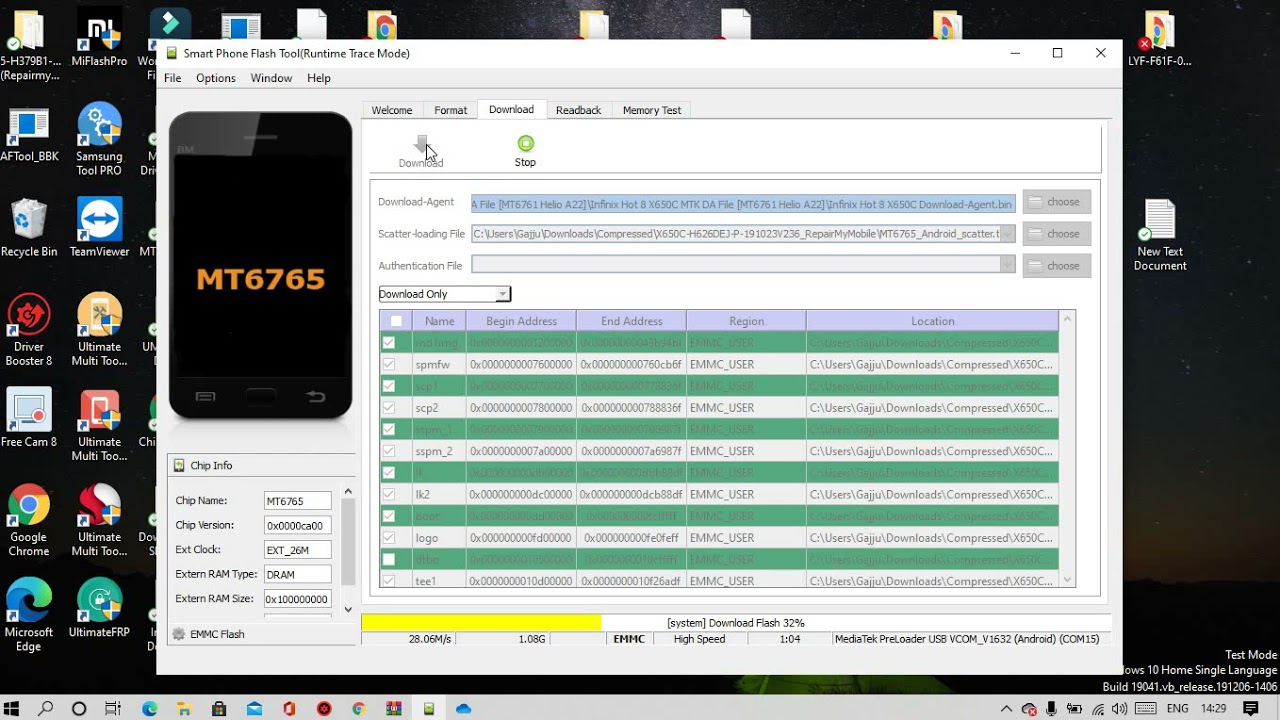Open WinRAR icon in the taskbar
1280x720 pixels.
394,708
